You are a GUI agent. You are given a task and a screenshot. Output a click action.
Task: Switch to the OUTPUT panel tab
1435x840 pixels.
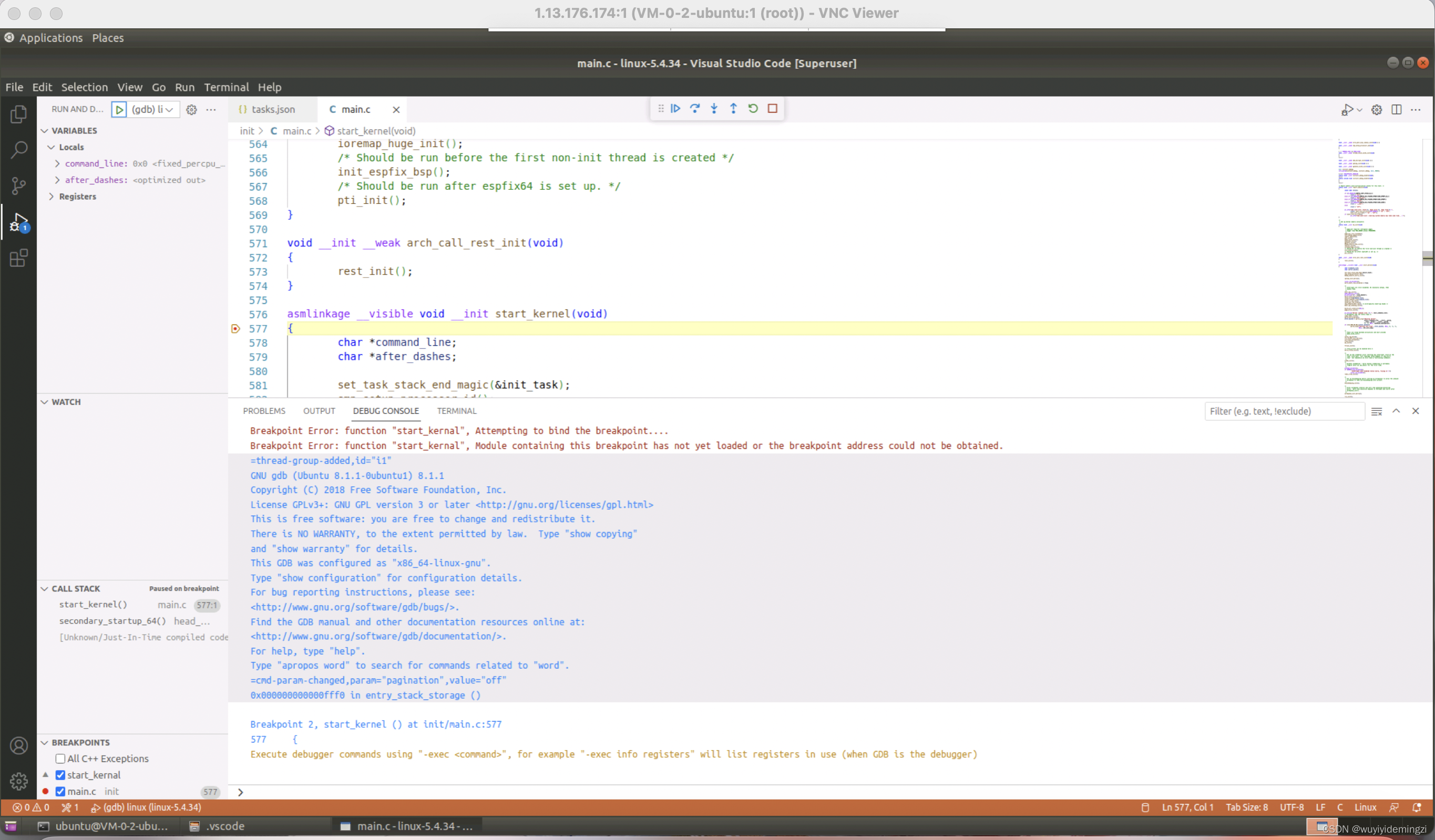click(x=319, y=411)
